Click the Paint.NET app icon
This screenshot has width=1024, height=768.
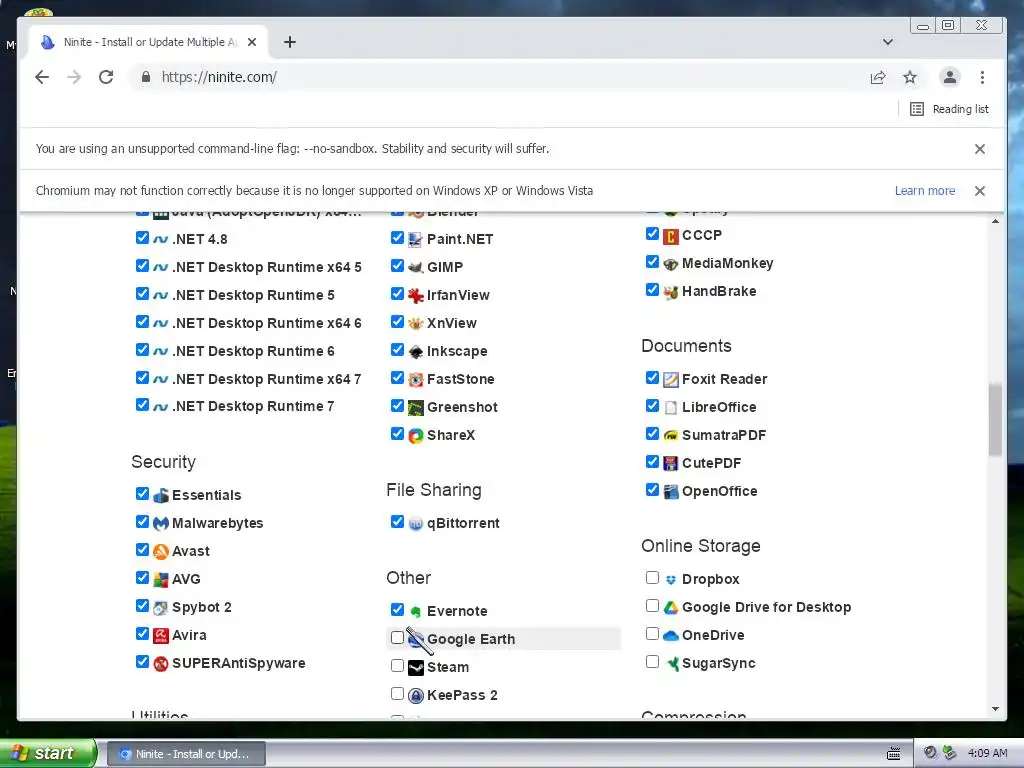[415, 240]
